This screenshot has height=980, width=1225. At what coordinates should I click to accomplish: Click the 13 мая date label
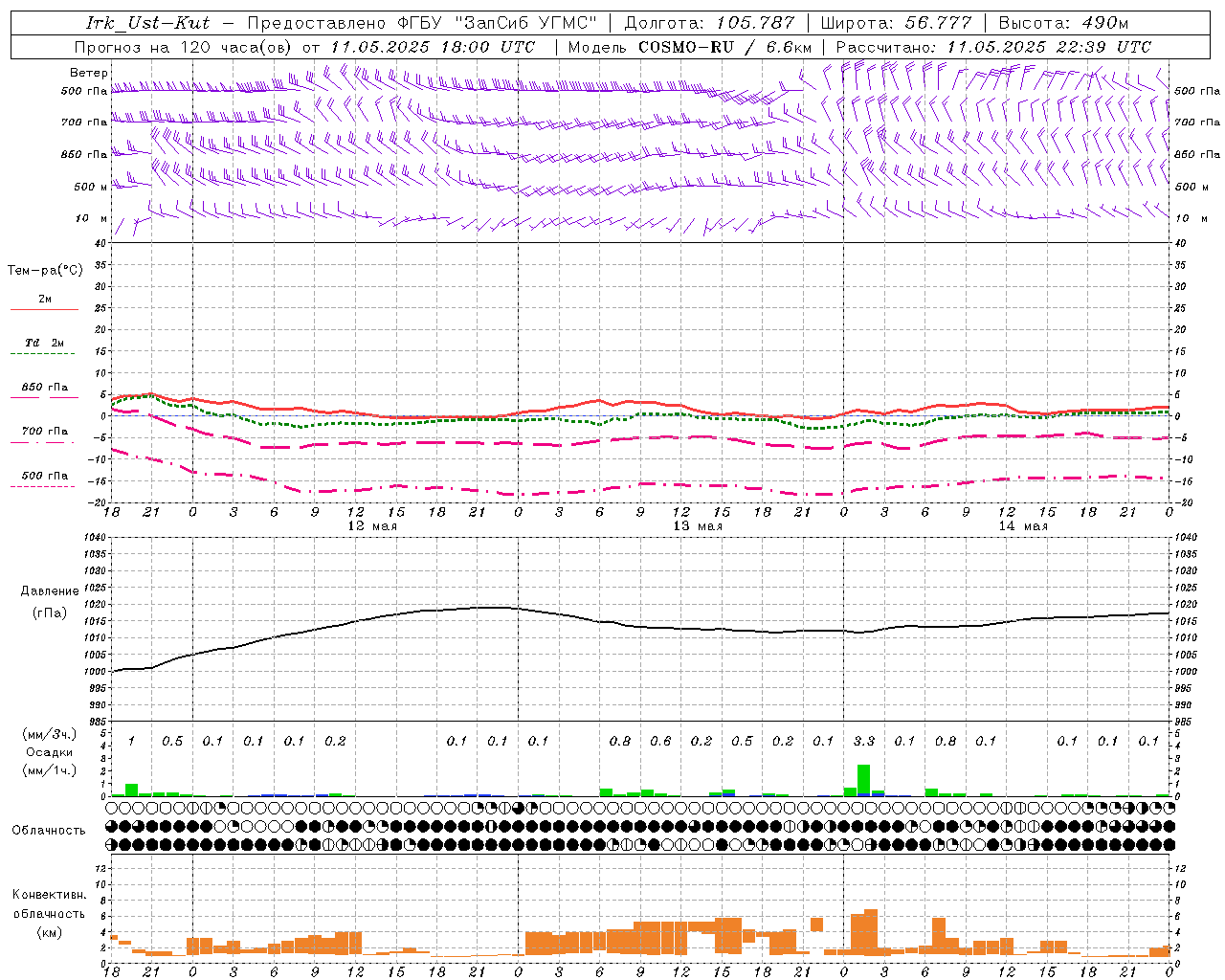click(x=698, y=526)
